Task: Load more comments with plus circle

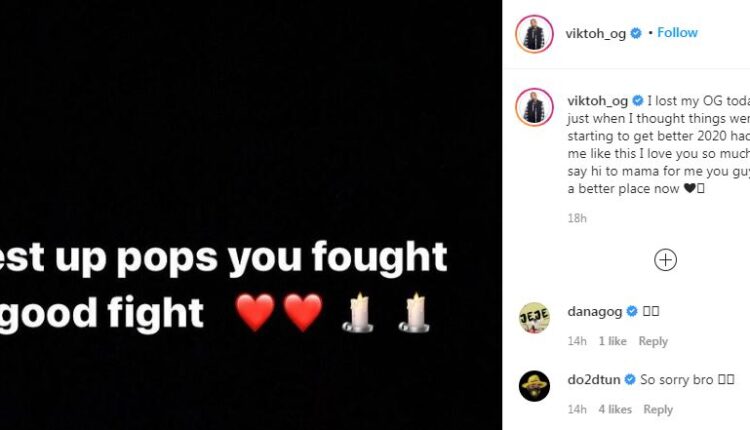Action: tap(665, 260)
